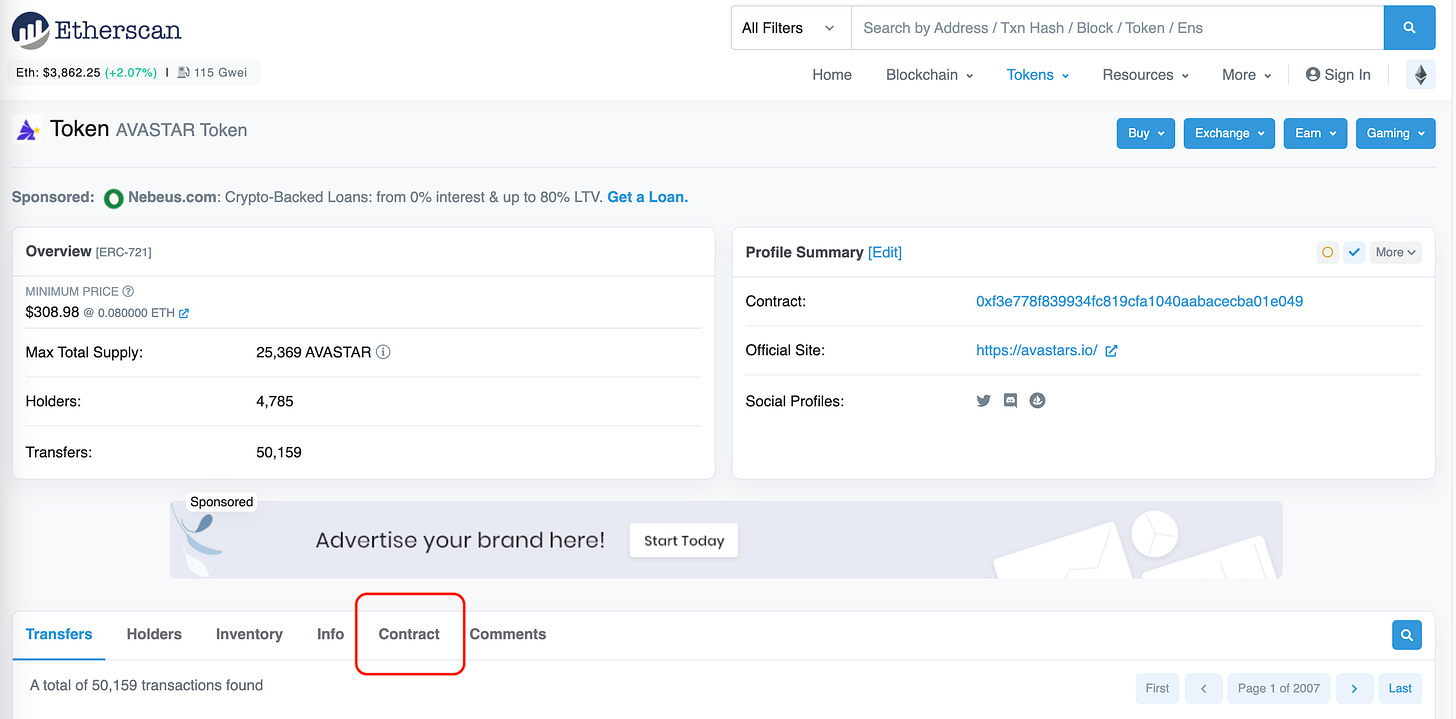Open the Twitter social profile icon
The height and width of the screenshot is (719, 1456).
click(984, 401)
